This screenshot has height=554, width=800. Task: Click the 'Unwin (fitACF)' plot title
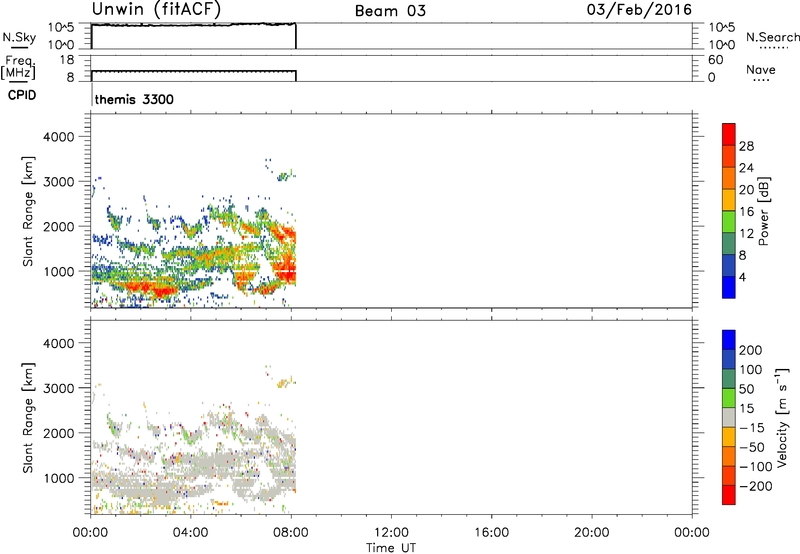coord(156,10)
